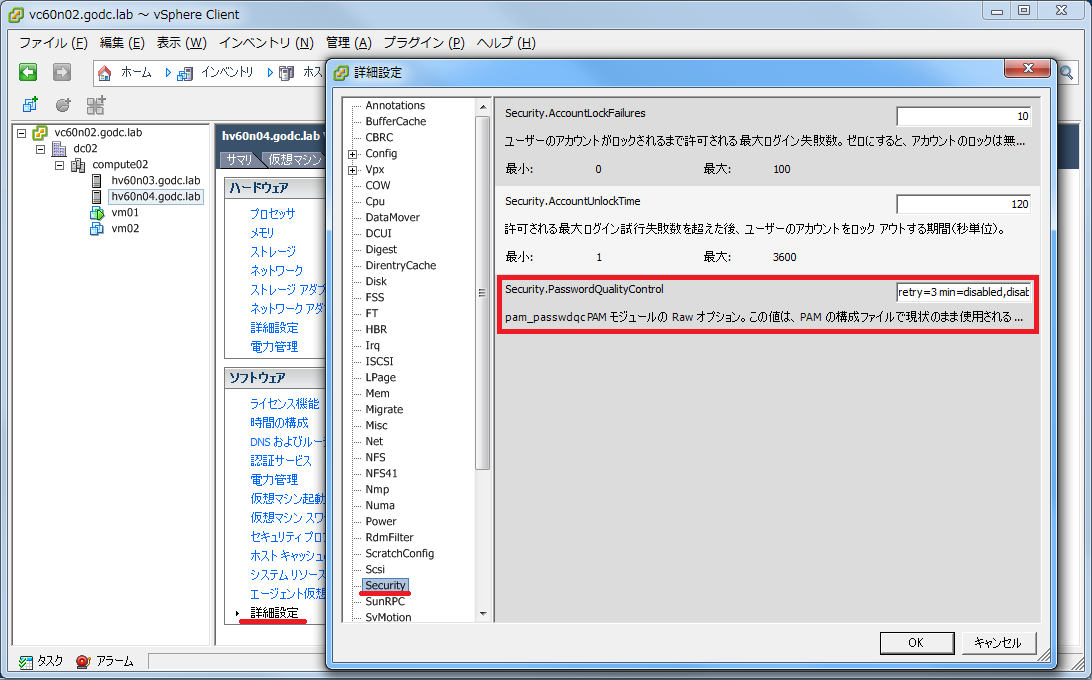Select Power in the settings tree
Viewport: 1092px width, 680px height.
pos(380,522)
